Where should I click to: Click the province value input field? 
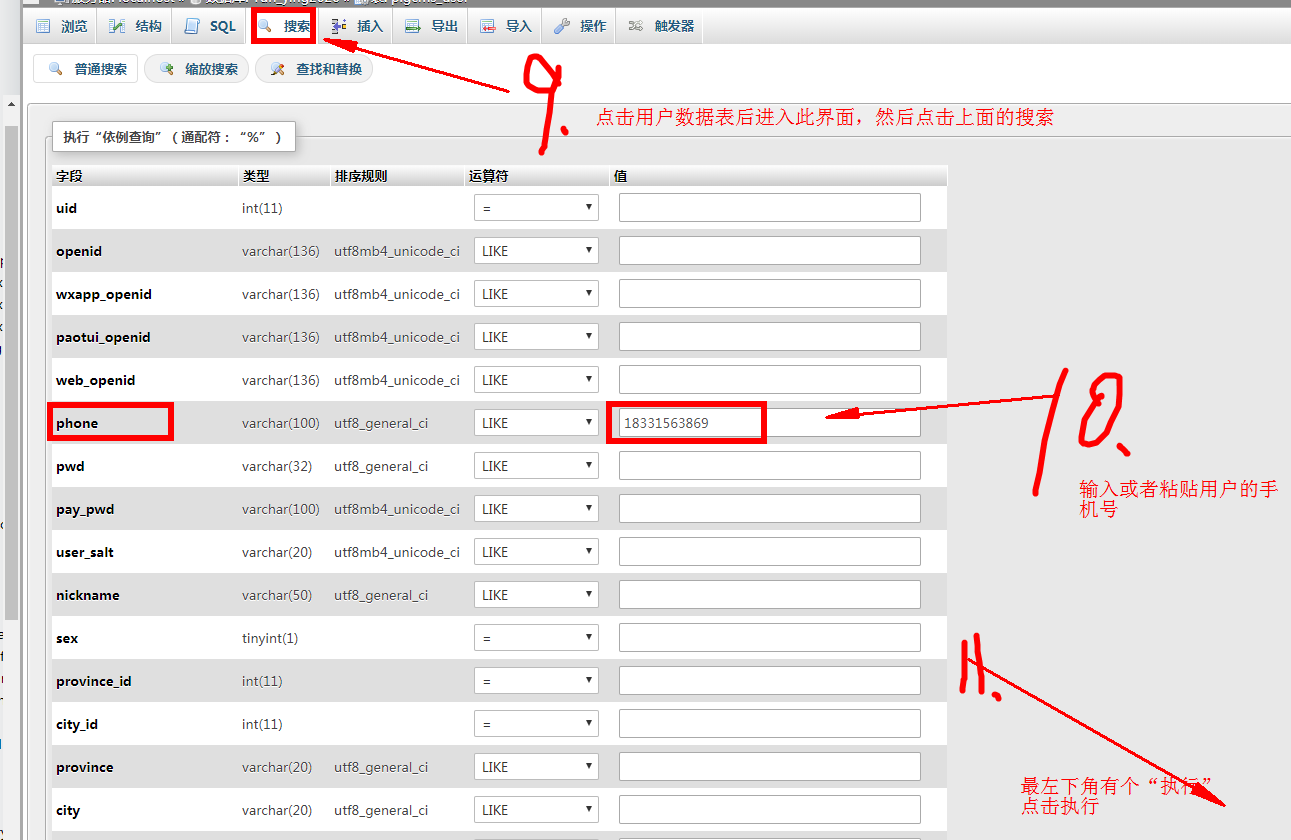point(770,767)
